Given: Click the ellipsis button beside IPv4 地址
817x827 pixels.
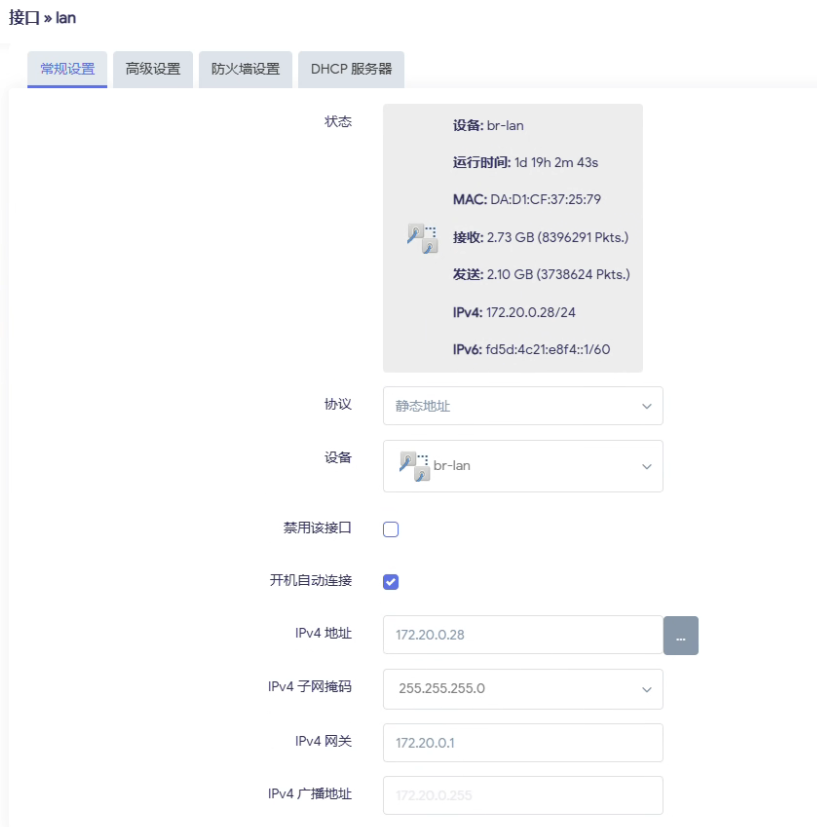Looking at the screenshot, I should coord(680,635).
